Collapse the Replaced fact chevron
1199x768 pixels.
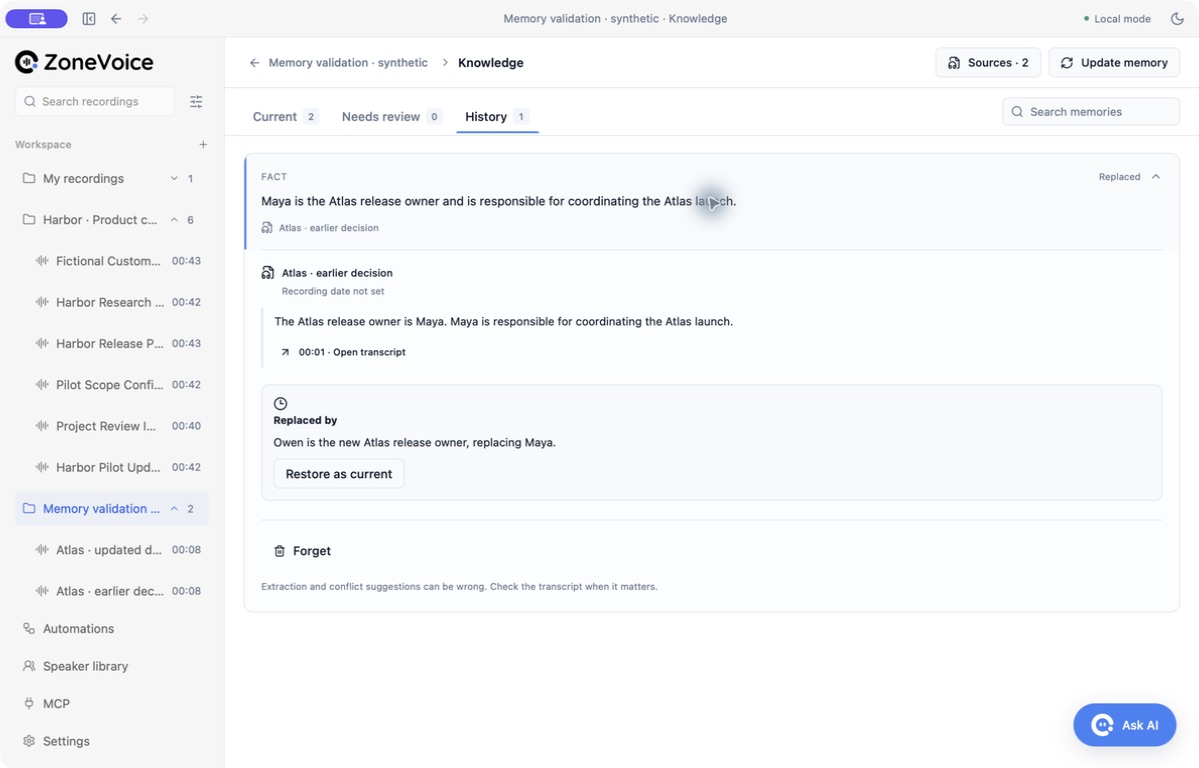click(x=1156, y=177)
